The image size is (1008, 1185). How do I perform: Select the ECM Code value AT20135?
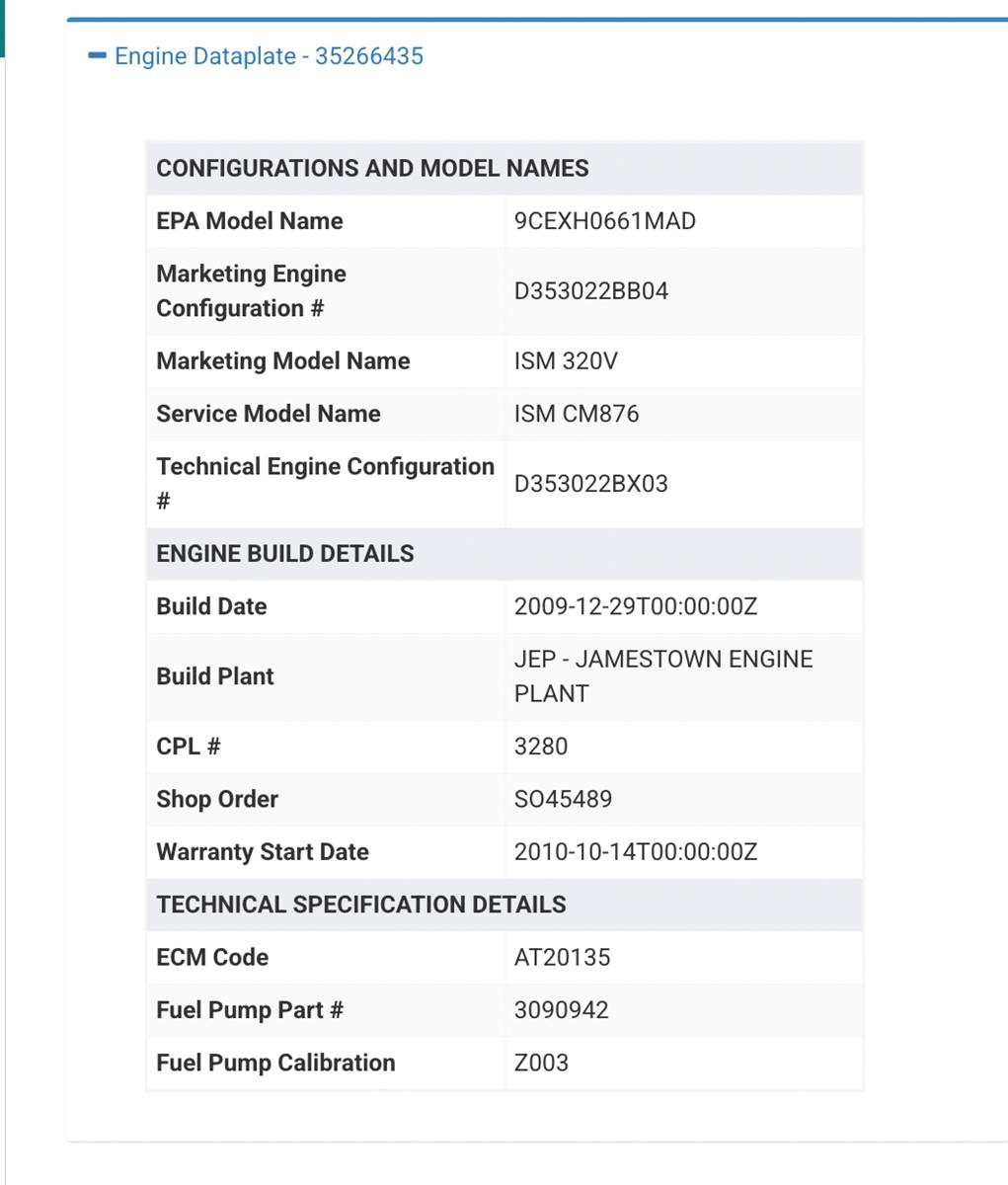pos(562,957)
